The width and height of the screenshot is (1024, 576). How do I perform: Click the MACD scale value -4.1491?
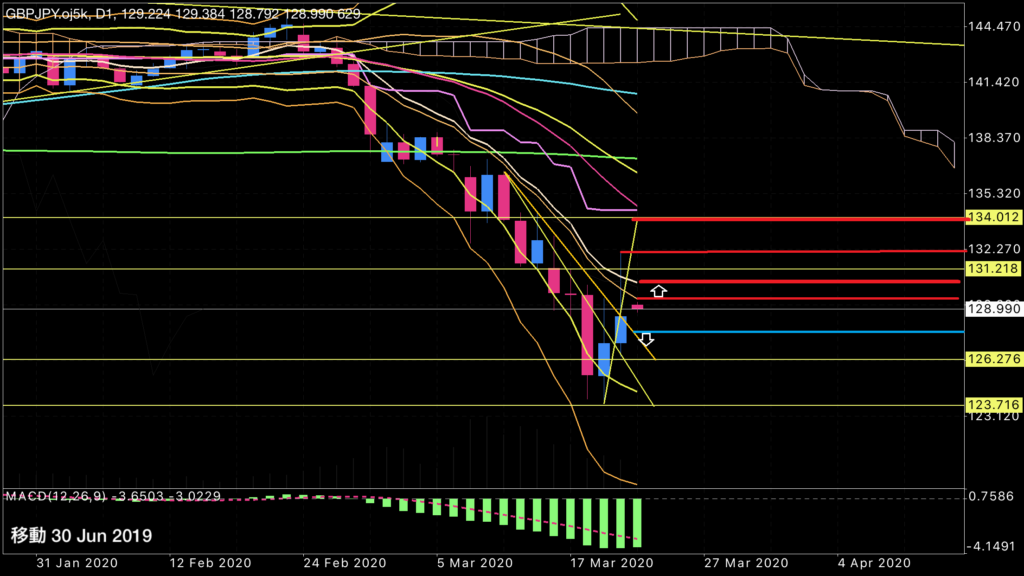point(991,546)
